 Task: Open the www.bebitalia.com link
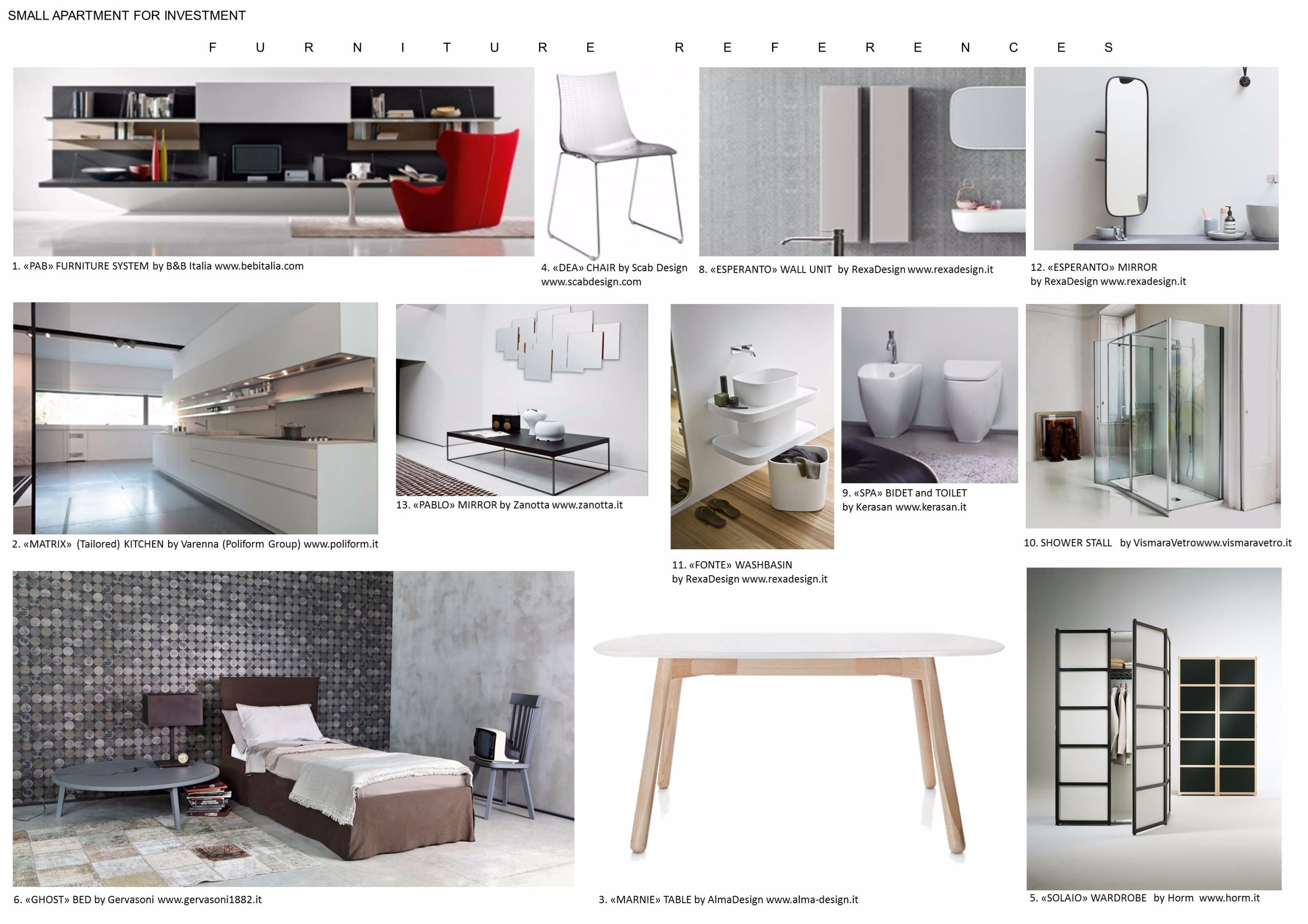pos(259,266)
